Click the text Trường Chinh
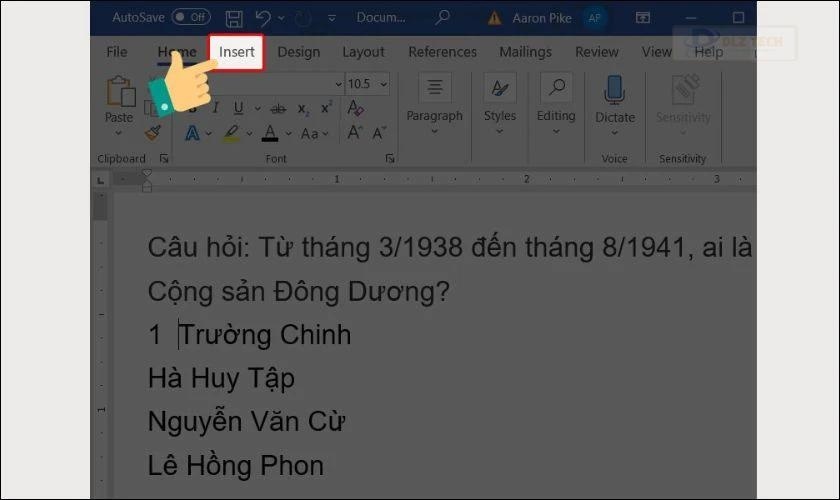The height and width of the screenshot is (500, 840). point(265,335)
